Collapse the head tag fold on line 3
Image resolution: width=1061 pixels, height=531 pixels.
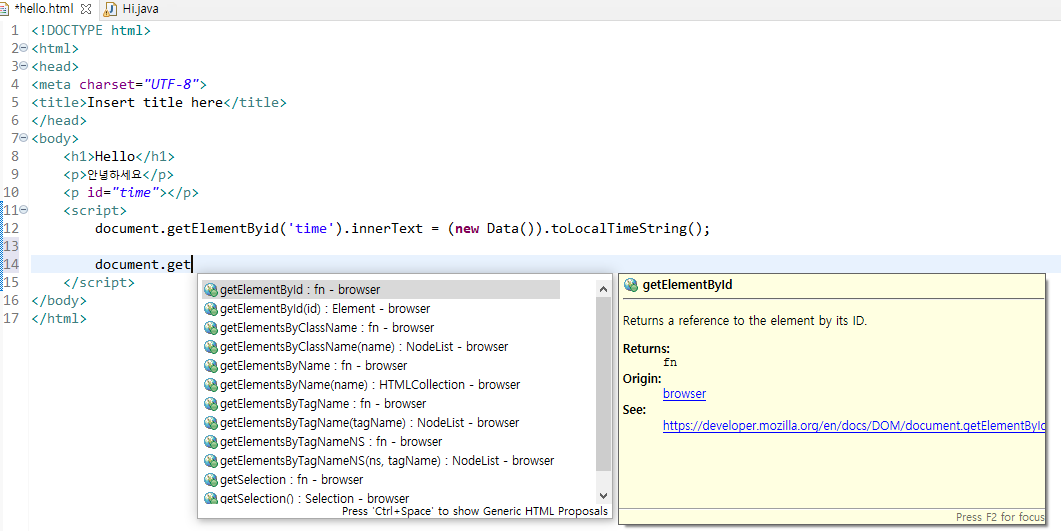[x=24, y=66]
